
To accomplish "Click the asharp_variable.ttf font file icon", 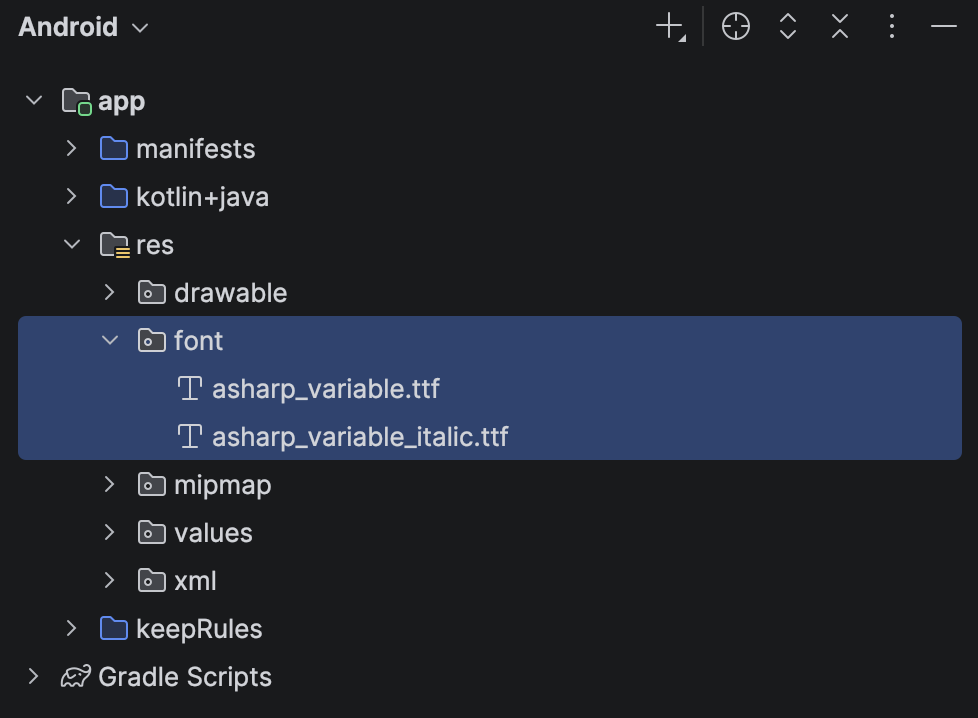I will 190,388.
